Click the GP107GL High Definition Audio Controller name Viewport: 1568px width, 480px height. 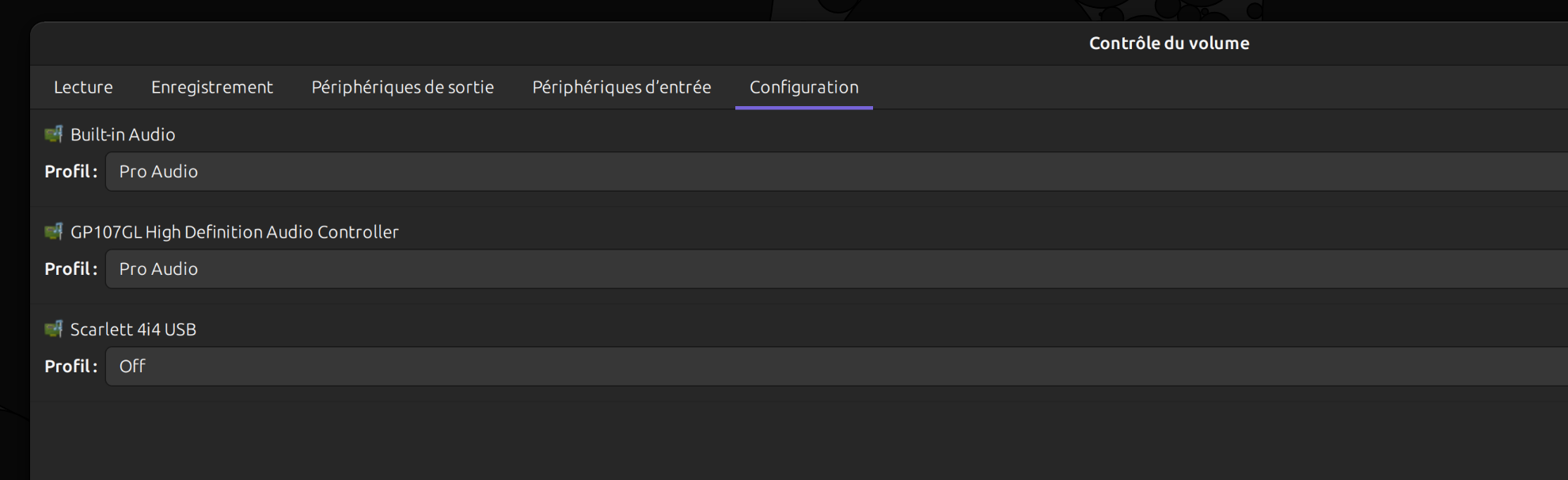[x=234, y=232]
